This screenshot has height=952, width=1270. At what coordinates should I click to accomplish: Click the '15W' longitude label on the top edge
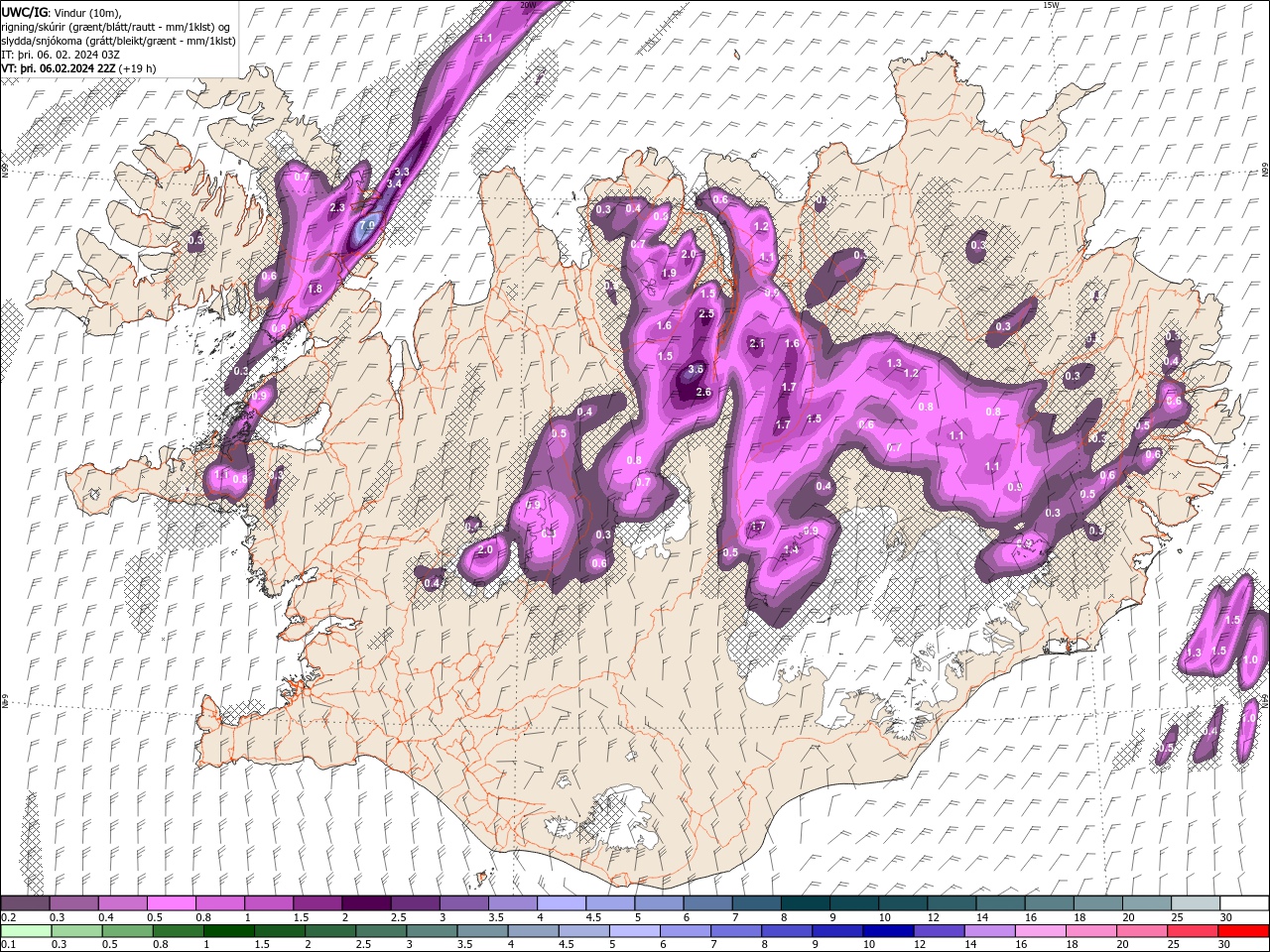click(x=1051, y=5)
